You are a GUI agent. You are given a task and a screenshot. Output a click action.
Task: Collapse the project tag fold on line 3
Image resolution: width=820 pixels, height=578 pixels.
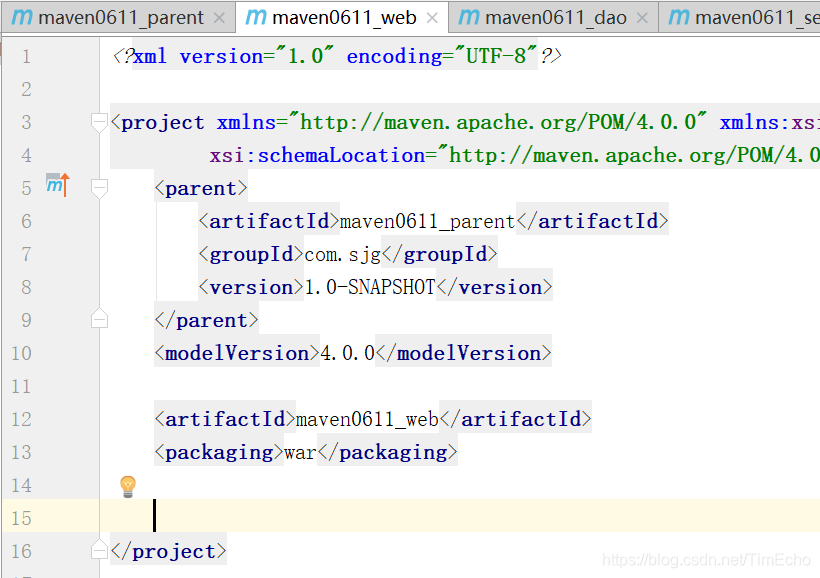(99, 122)
